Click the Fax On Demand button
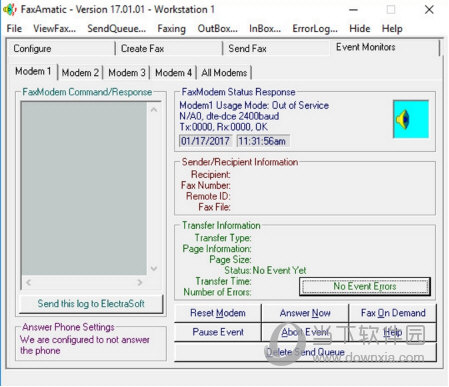Viewport: 449px width, 387px height. point(393,313)
